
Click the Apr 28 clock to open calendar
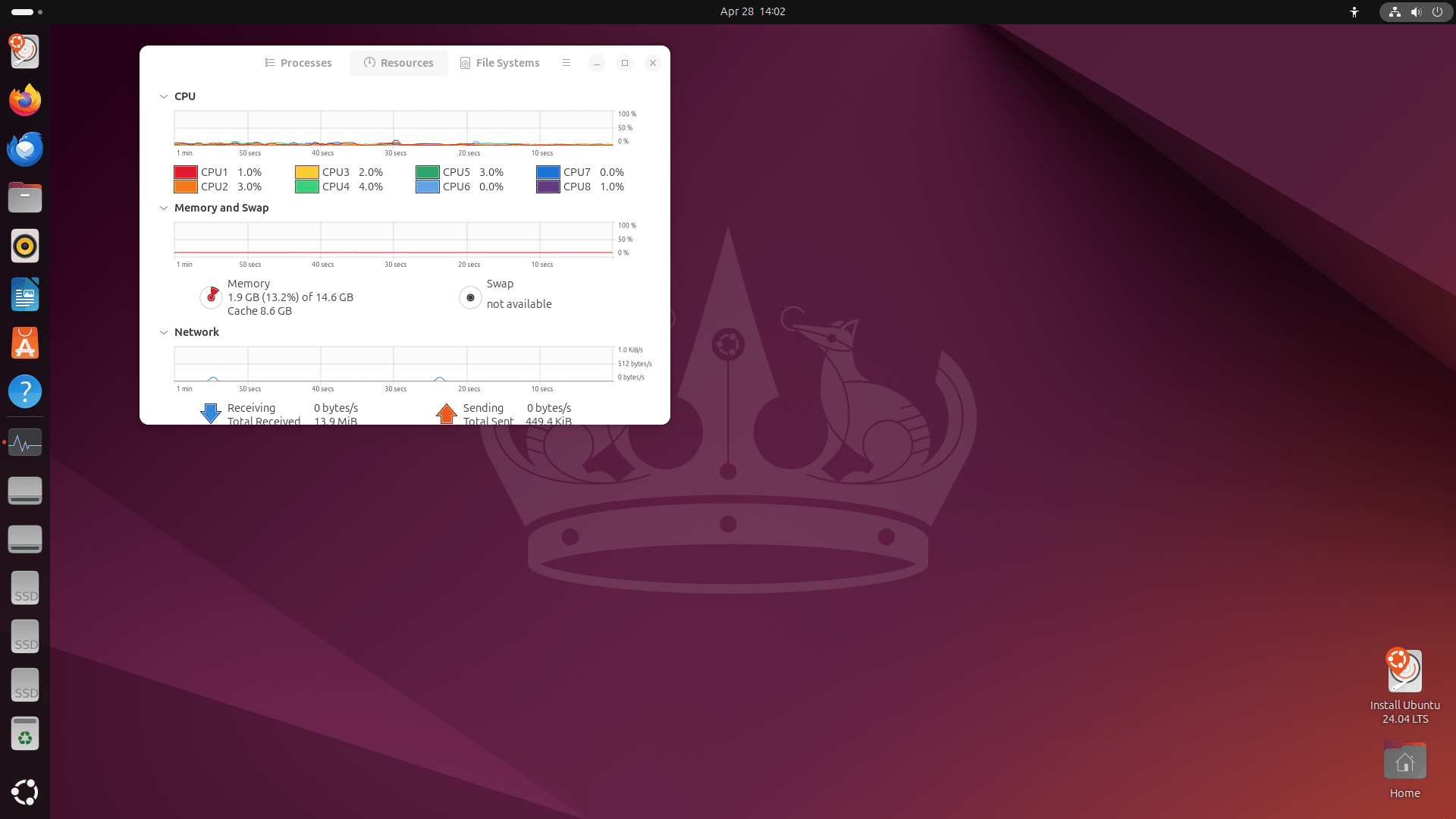[x=752, y=11]
